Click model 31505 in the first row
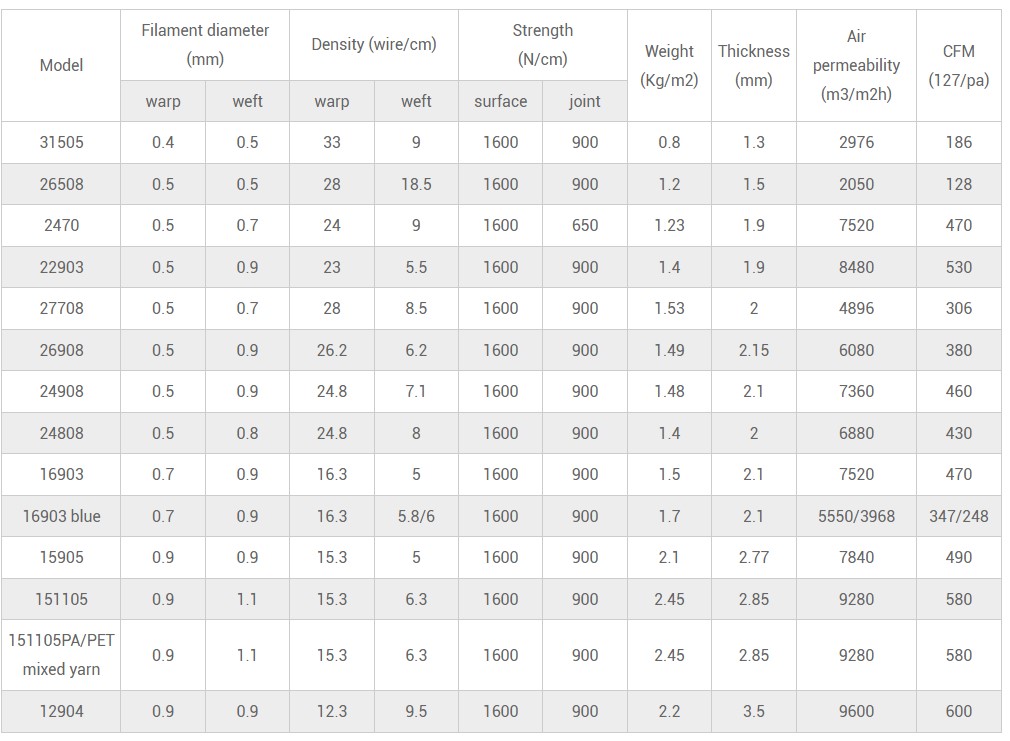Image resolution: width=1010 pixels, height=741 pixels. [x=61, y=142]
